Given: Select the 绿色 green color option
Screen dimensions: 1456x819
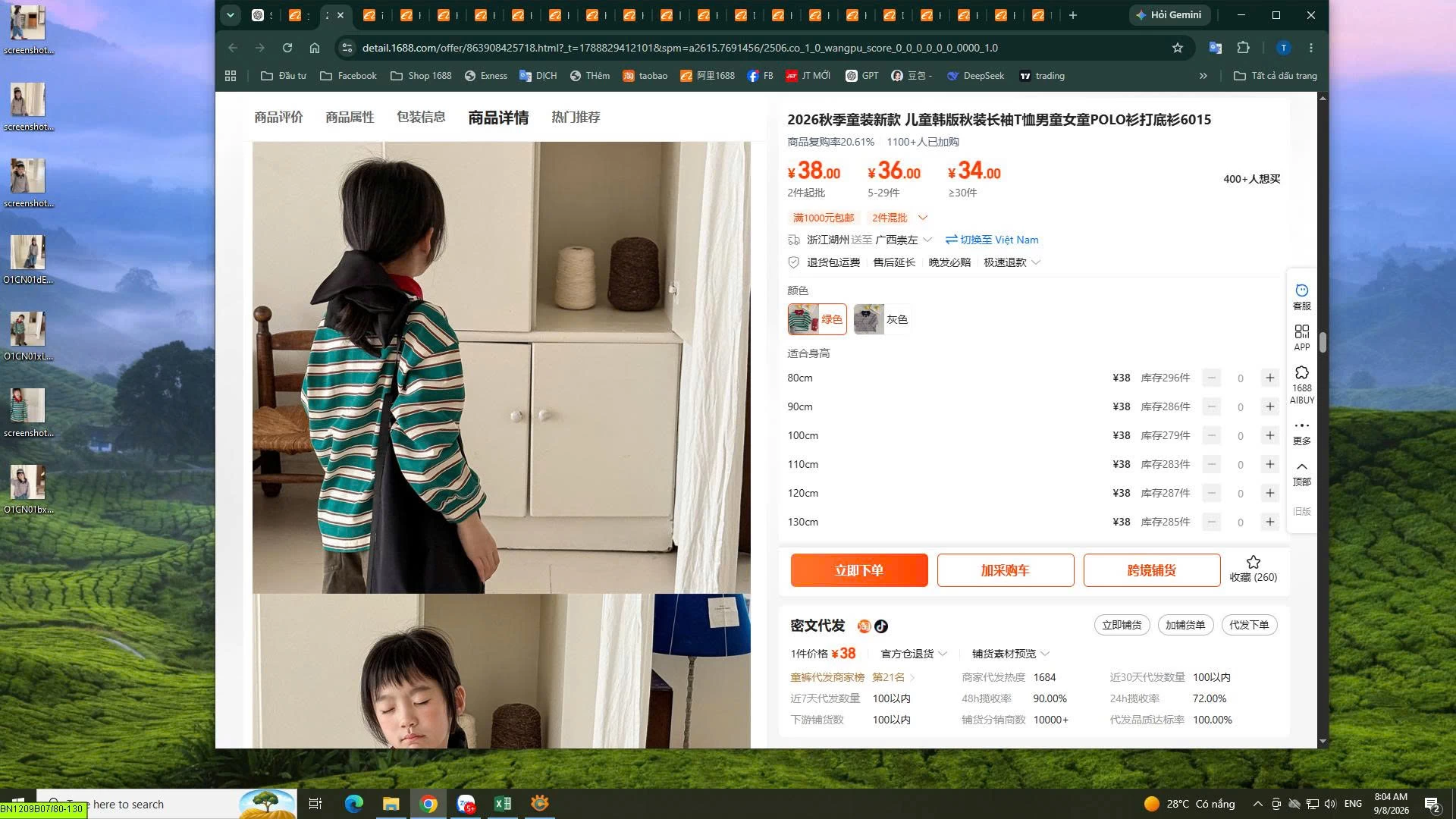Looking at the screenshot, I should coord(817,319).
